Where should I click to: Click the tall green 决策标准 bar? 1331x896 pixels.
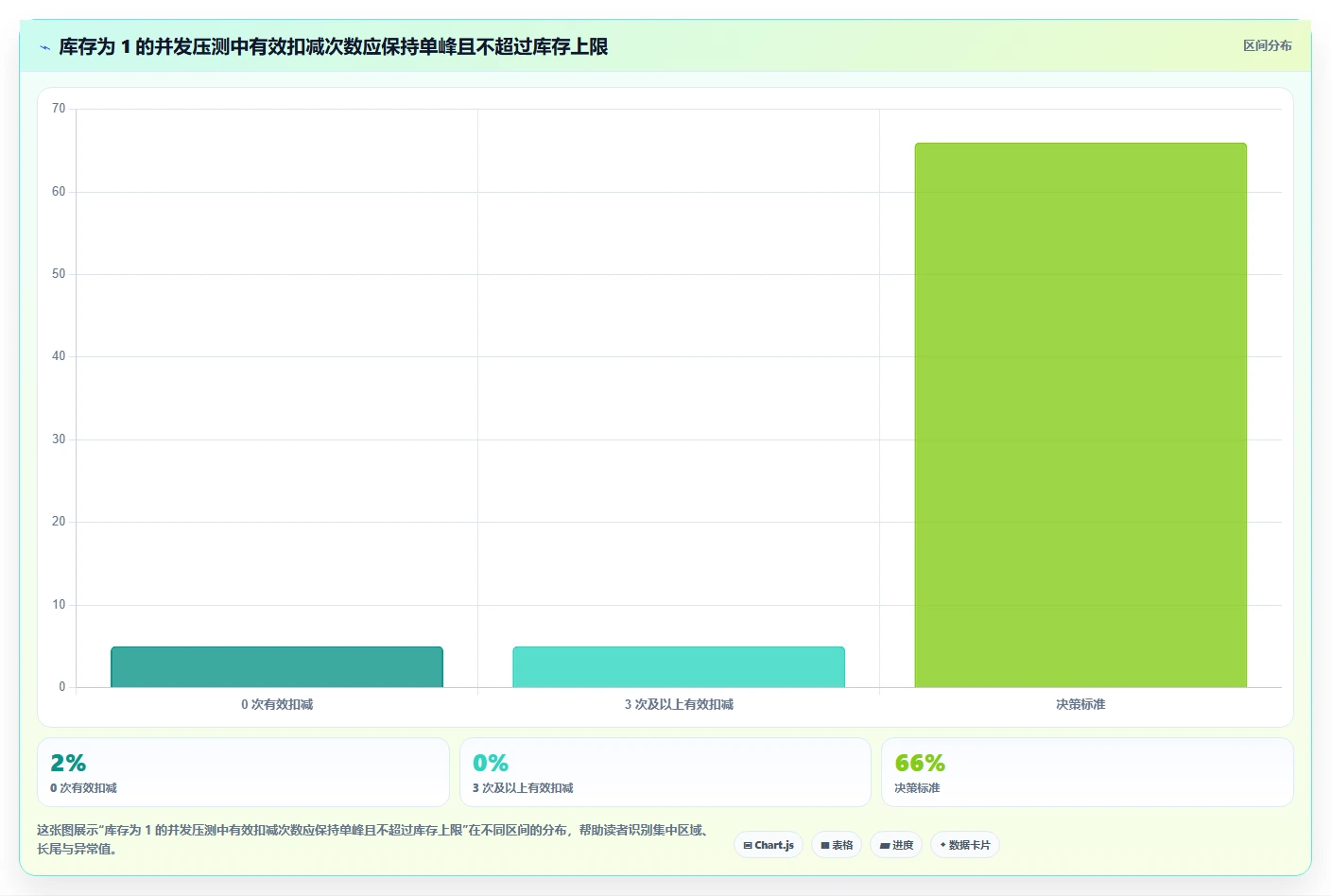click(1080, 415)
